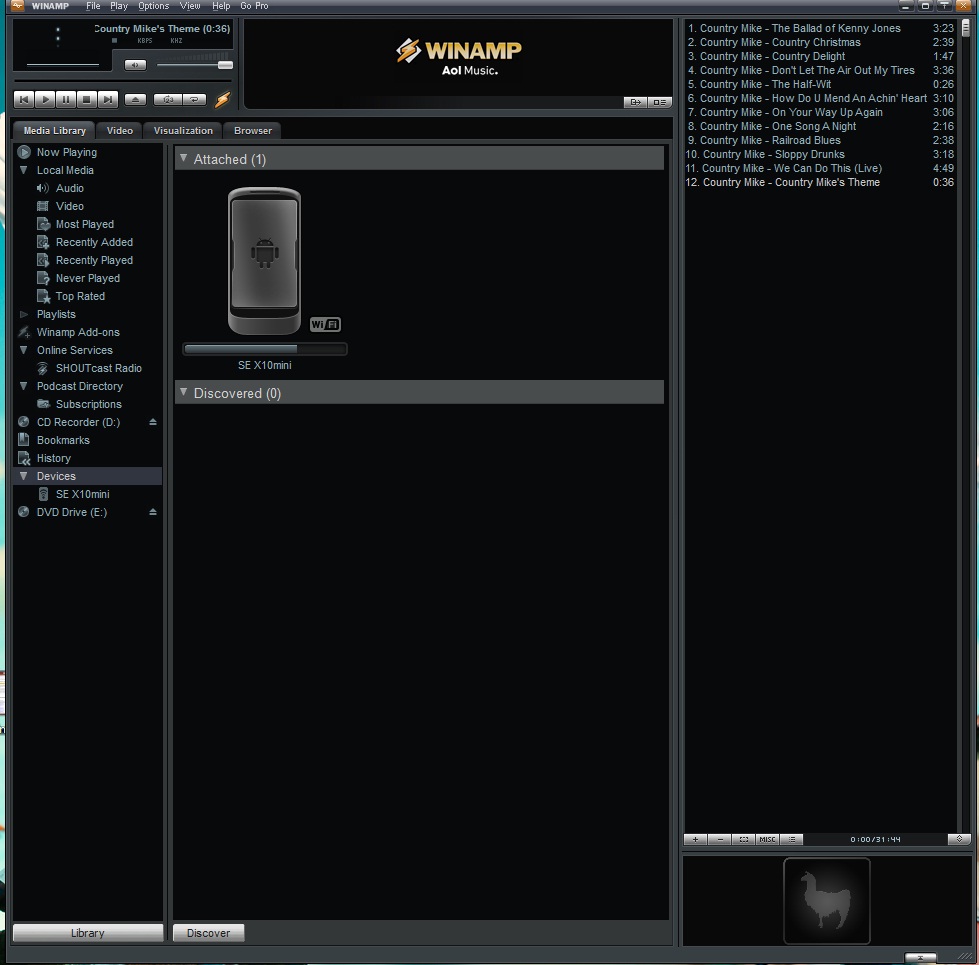Image resolution: width=979 pixels, height=965 pixels.
Task: Open the Recently Played smart view
Action: pyautogui.click(x=94, y=260)
